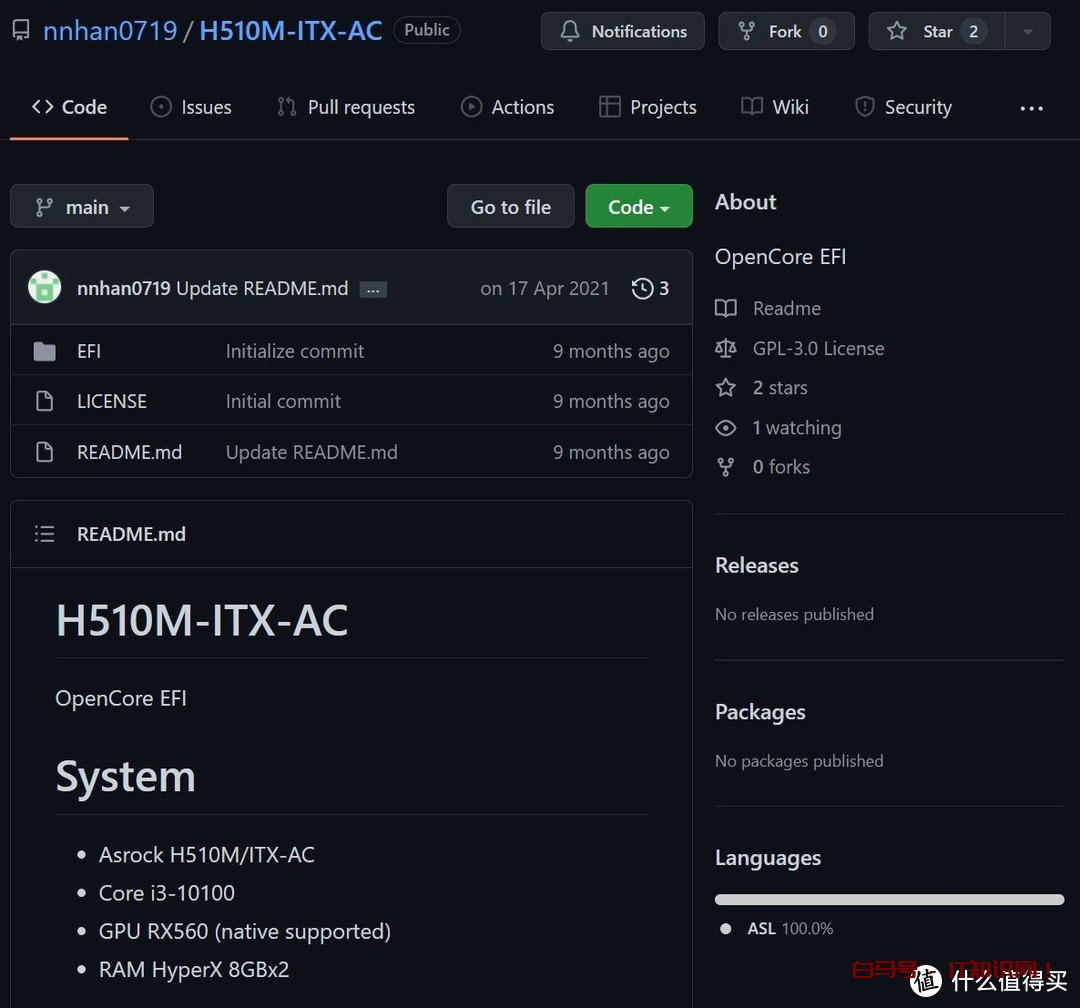Click the nnhan0719 avatar in commit row
This screenshot has width=1080, height=1008.
click(x=44, y=288)
